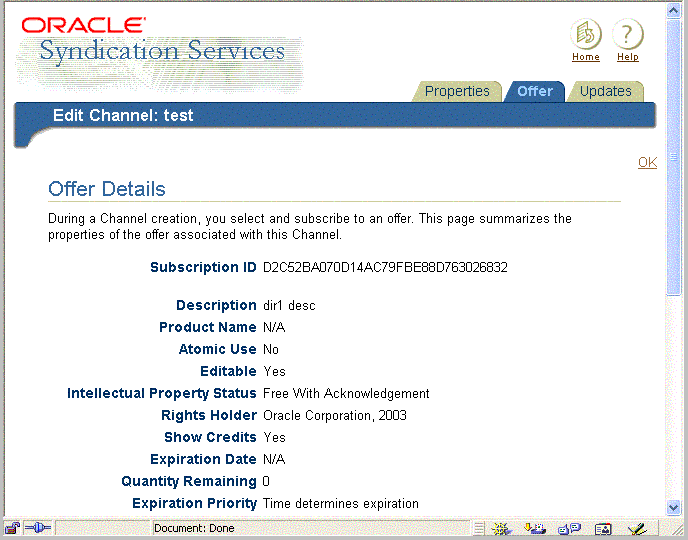Click the 'dir1 desc' description value
Image resolution: width=688 pixels, height=540 pixels.
click(x=289, y=305)
